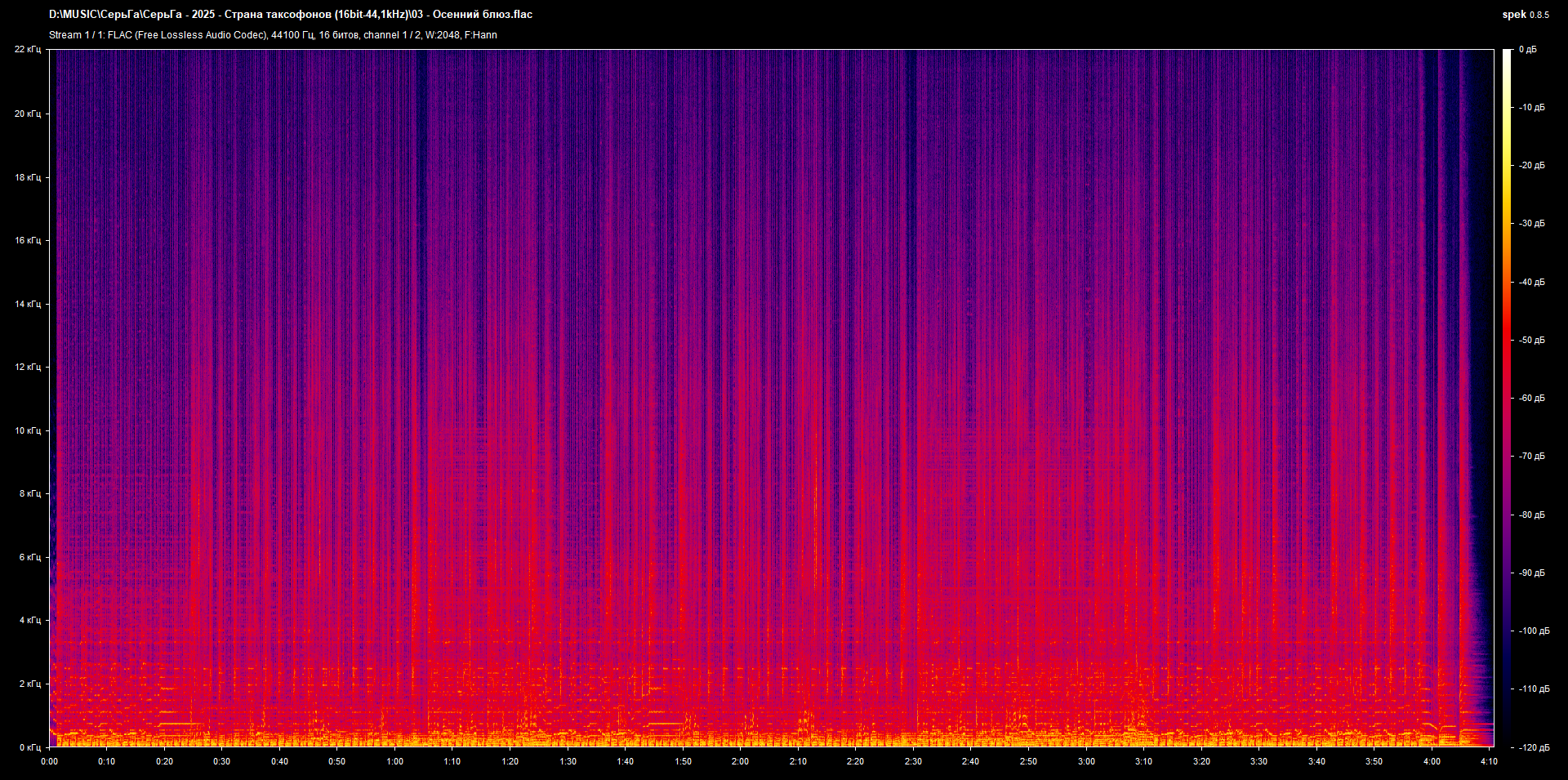Click the 6 кГц frequency label
This screenshot has height=780, width=1568.
[30, 557]
